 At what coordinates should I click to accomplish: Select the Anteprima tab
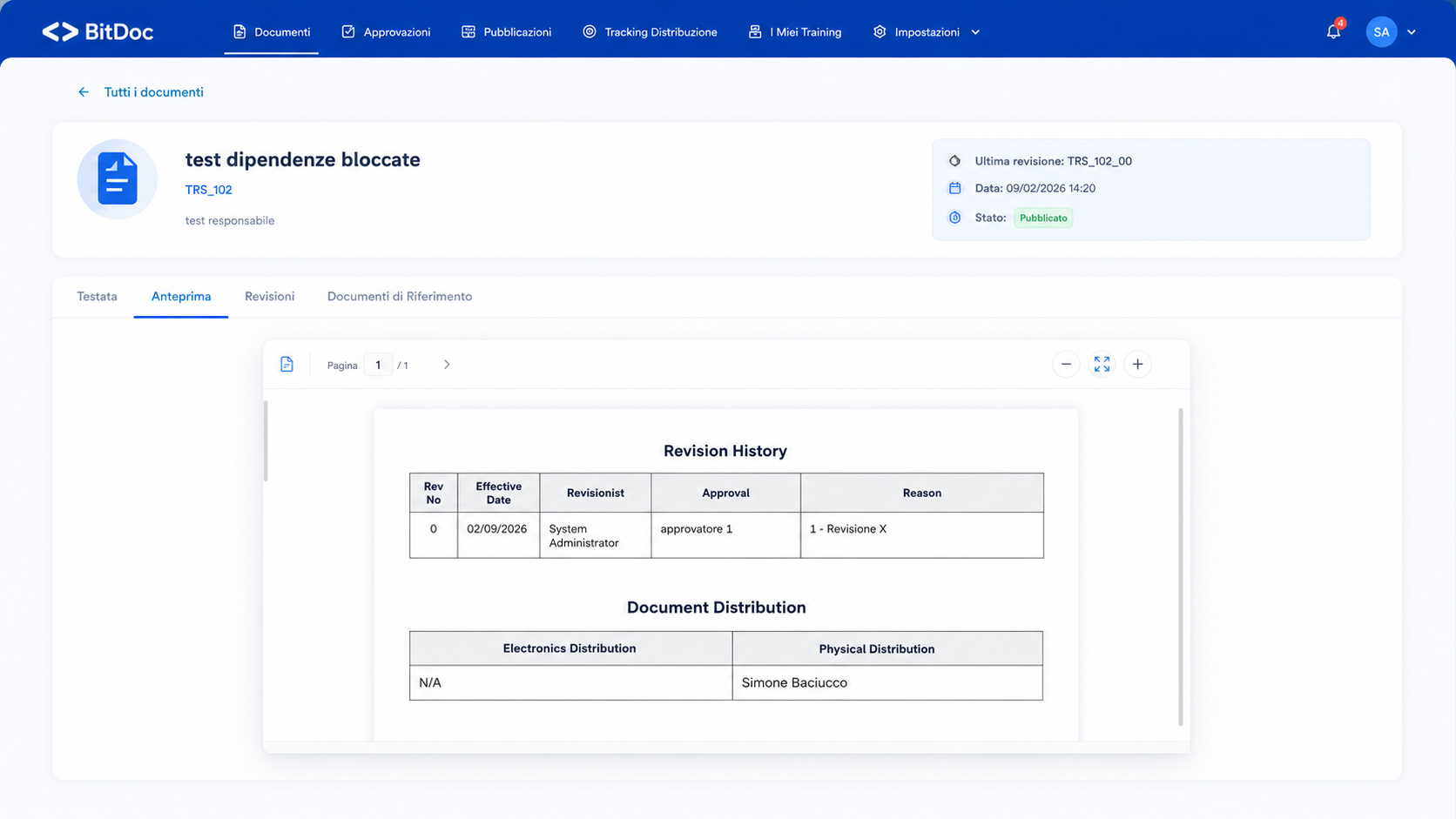[181, 297]
